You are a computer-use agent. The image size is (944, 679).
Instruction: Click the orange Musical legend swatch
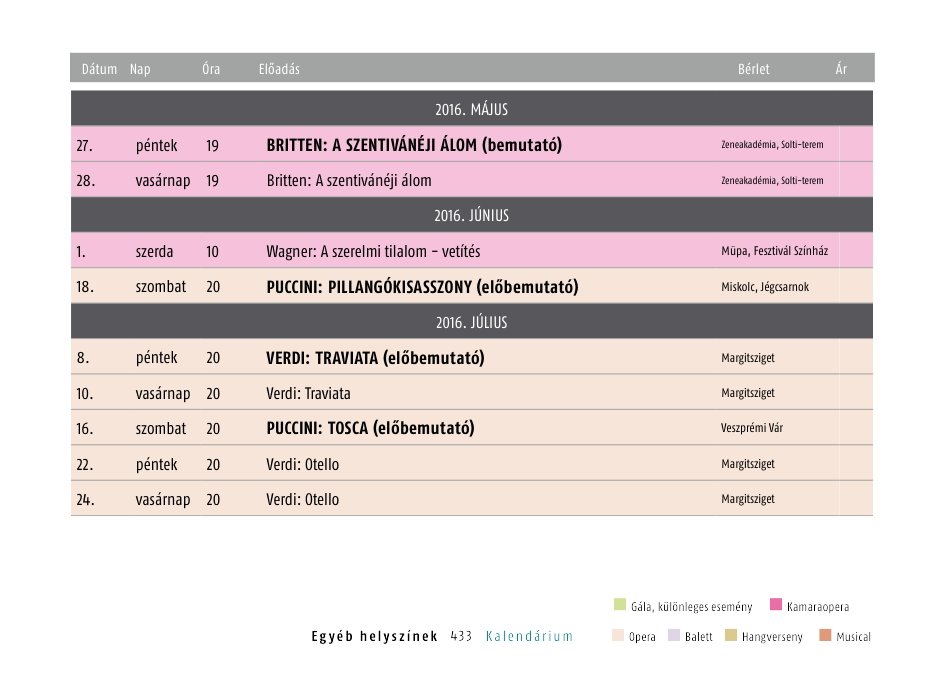(x=825, y=636)
